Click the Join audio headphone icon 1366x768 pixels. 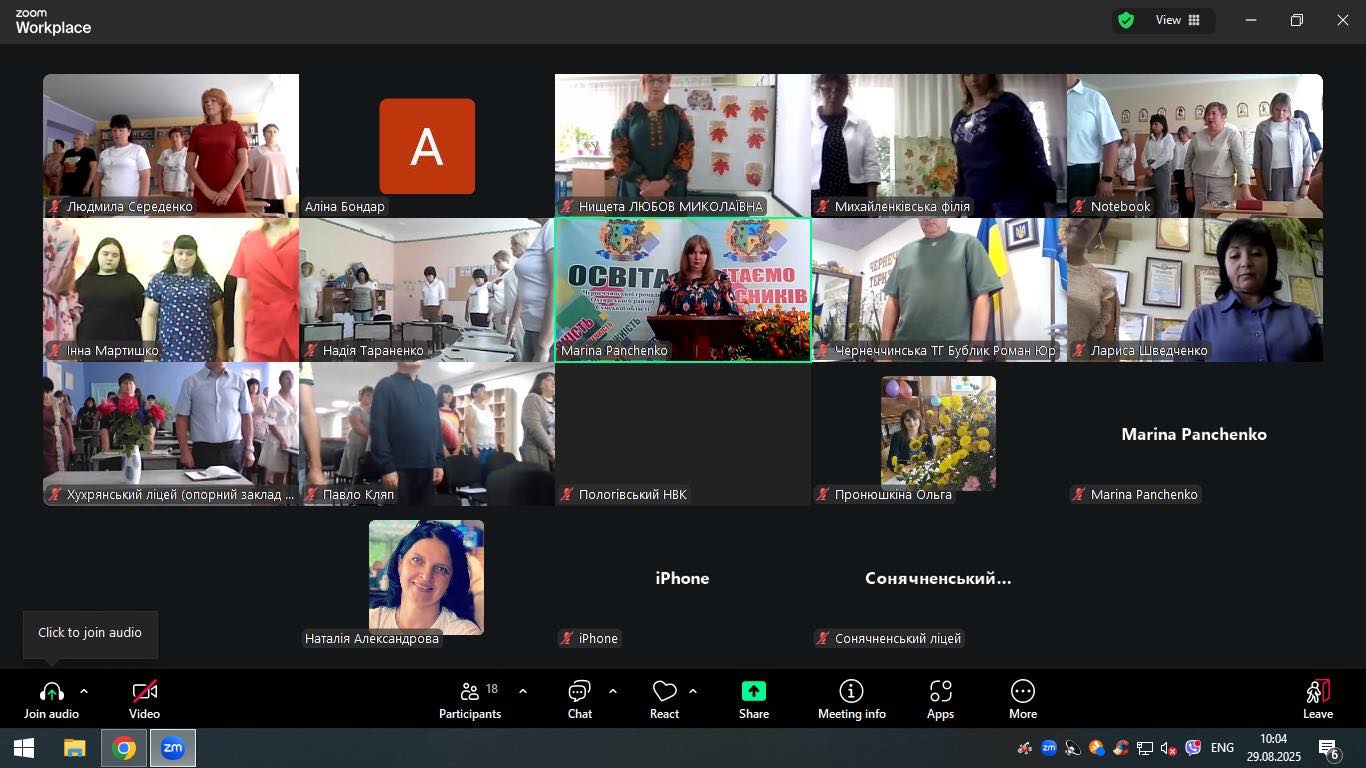pyautogui.click(x=52, y=692)
